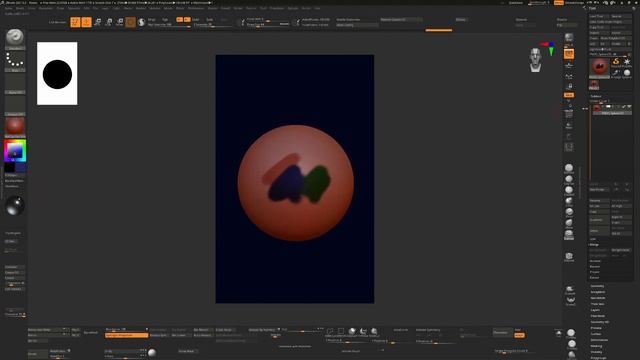Toggle the small orange button on right shelf

pyautogui.click(x=569, y=95)
